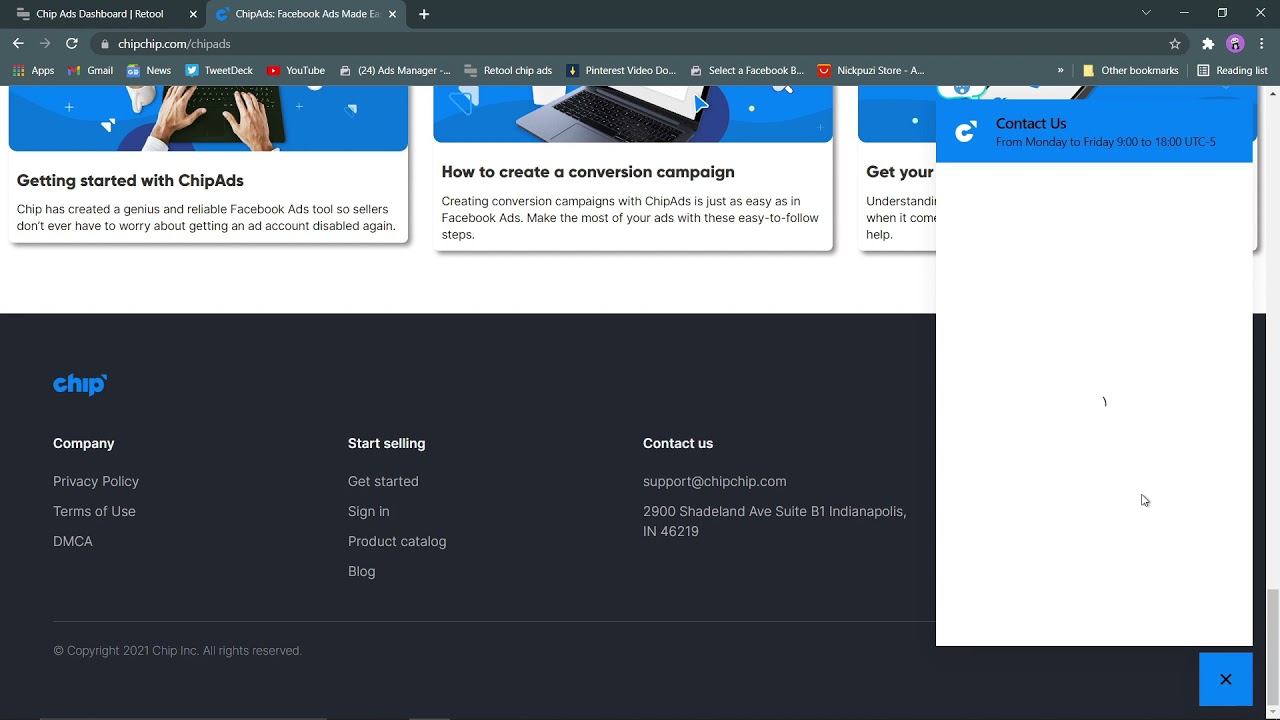
Task: Open Privacy Policy link
Action: pyautogui.click(x=96, y=481)
